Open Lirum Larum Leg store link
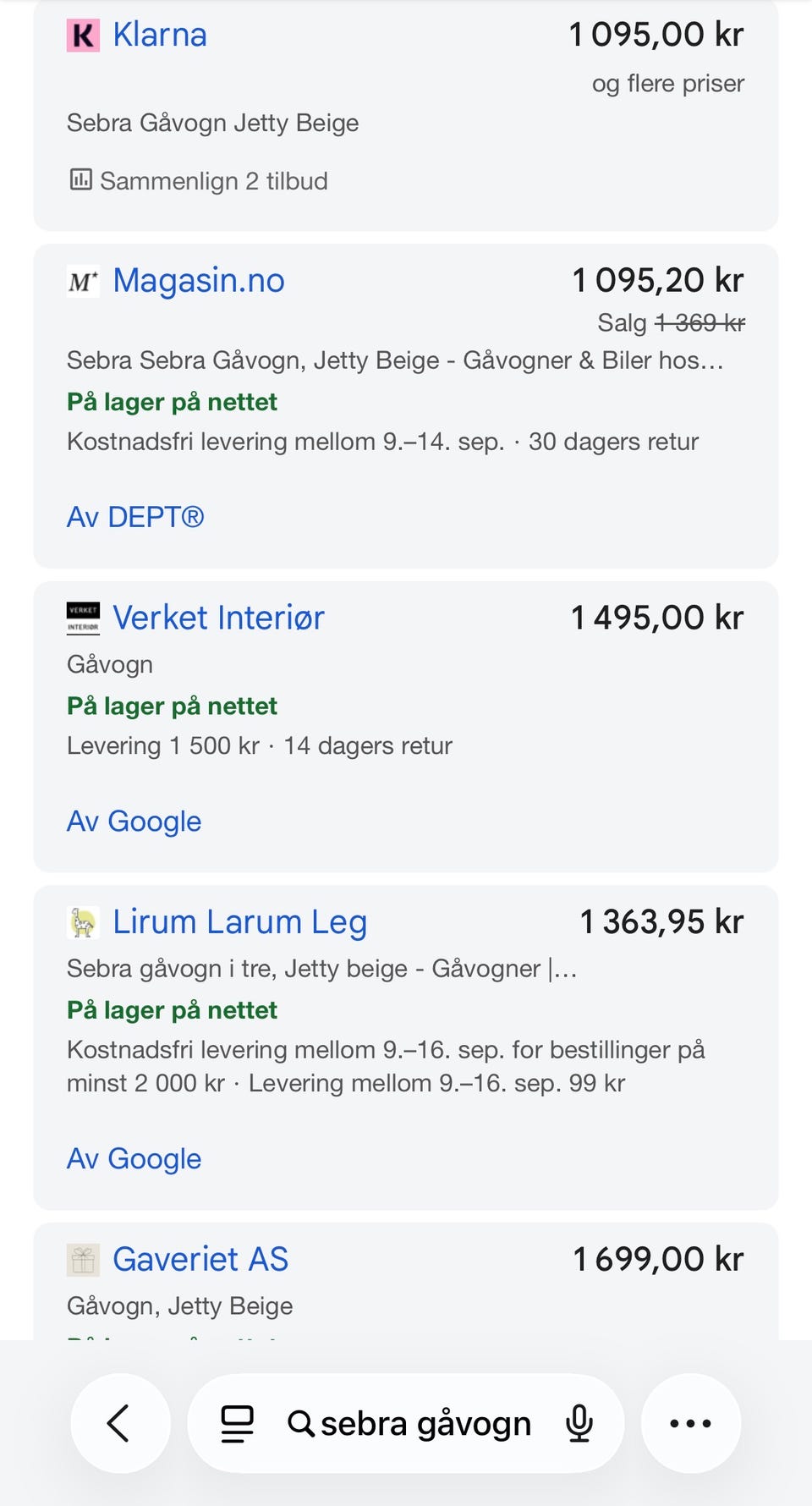The height and width of the screenshot is (1506, 812). (x=240, y=922)
